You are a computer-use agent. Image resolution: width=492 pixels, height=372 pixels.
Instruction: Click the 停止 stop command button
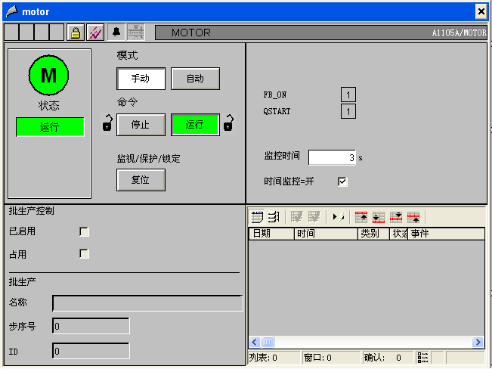click(141, 125)
